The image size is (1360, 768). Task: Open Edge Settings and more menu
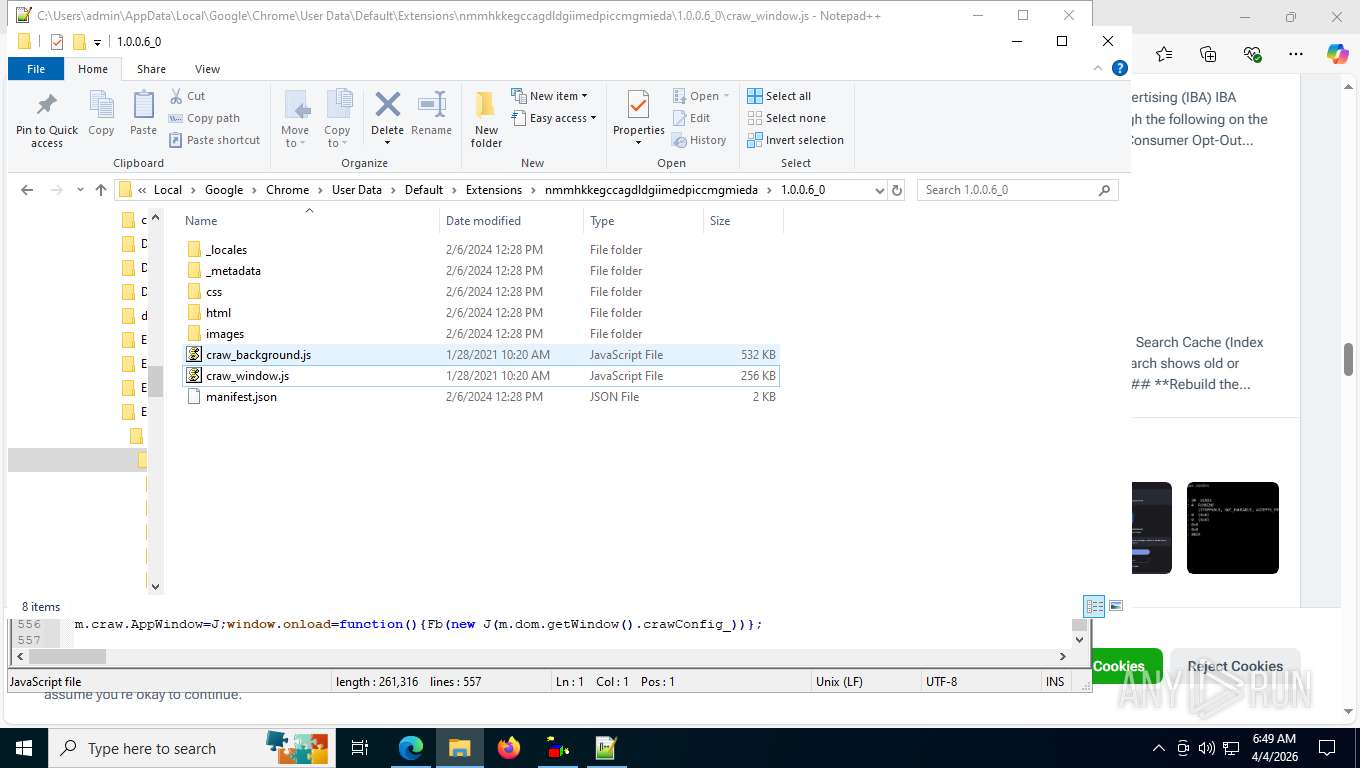coord(1296,54)
